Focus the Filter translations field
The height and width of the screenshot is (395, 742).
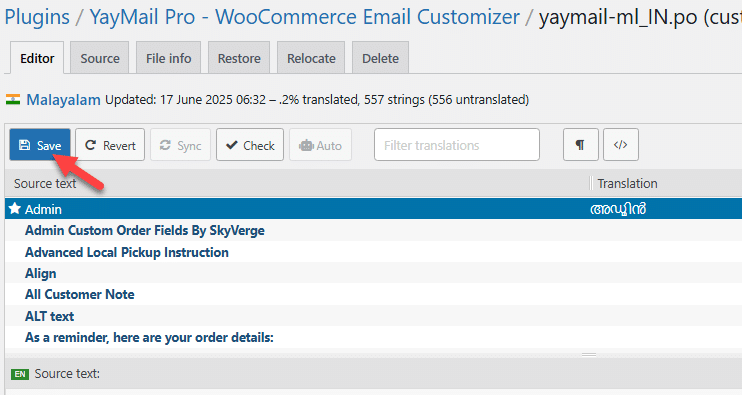(457, 145)
